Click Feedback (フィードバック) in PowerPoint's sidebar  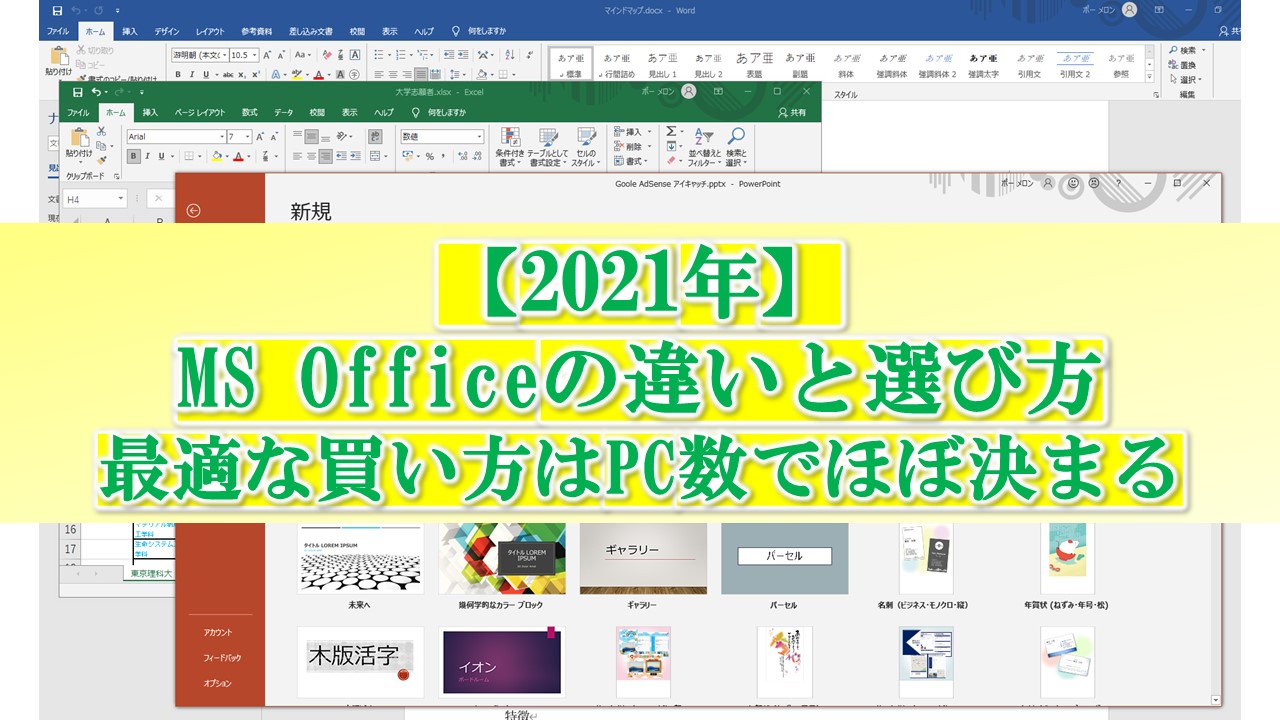tap(222, 658)
